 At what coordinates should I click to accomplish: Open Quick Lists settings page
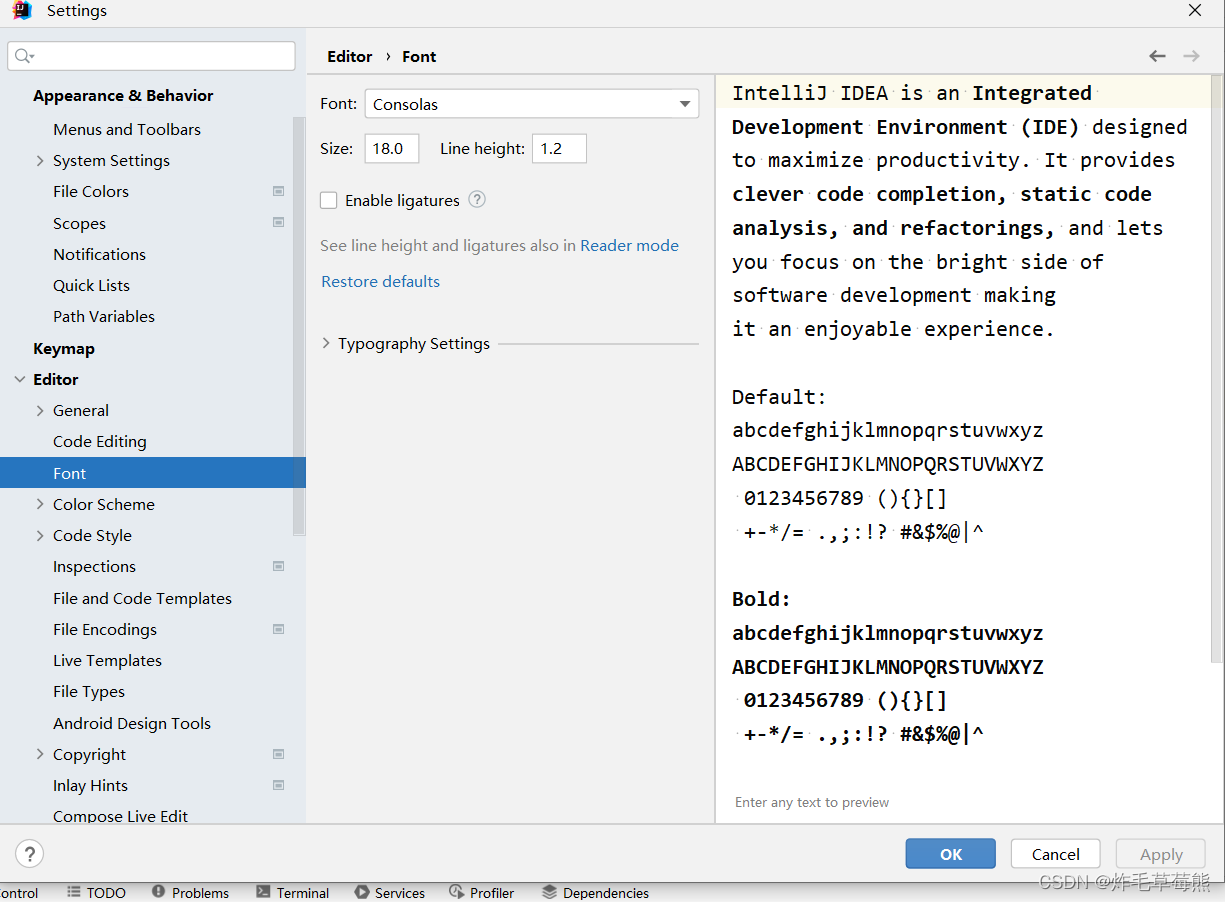pyautogui.click(x=91, y=285)
